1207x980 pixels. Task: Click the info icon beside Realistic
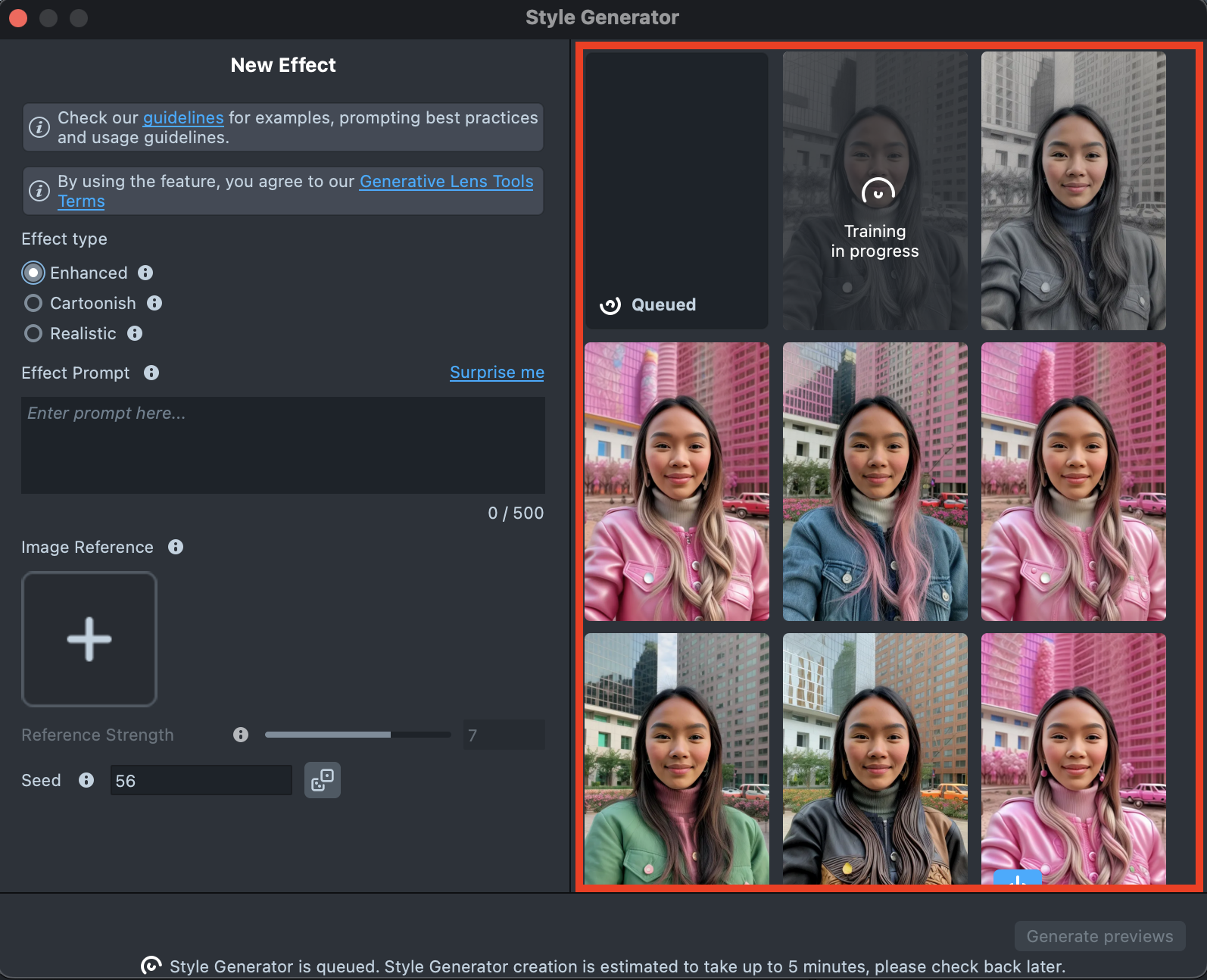point(135,333)
